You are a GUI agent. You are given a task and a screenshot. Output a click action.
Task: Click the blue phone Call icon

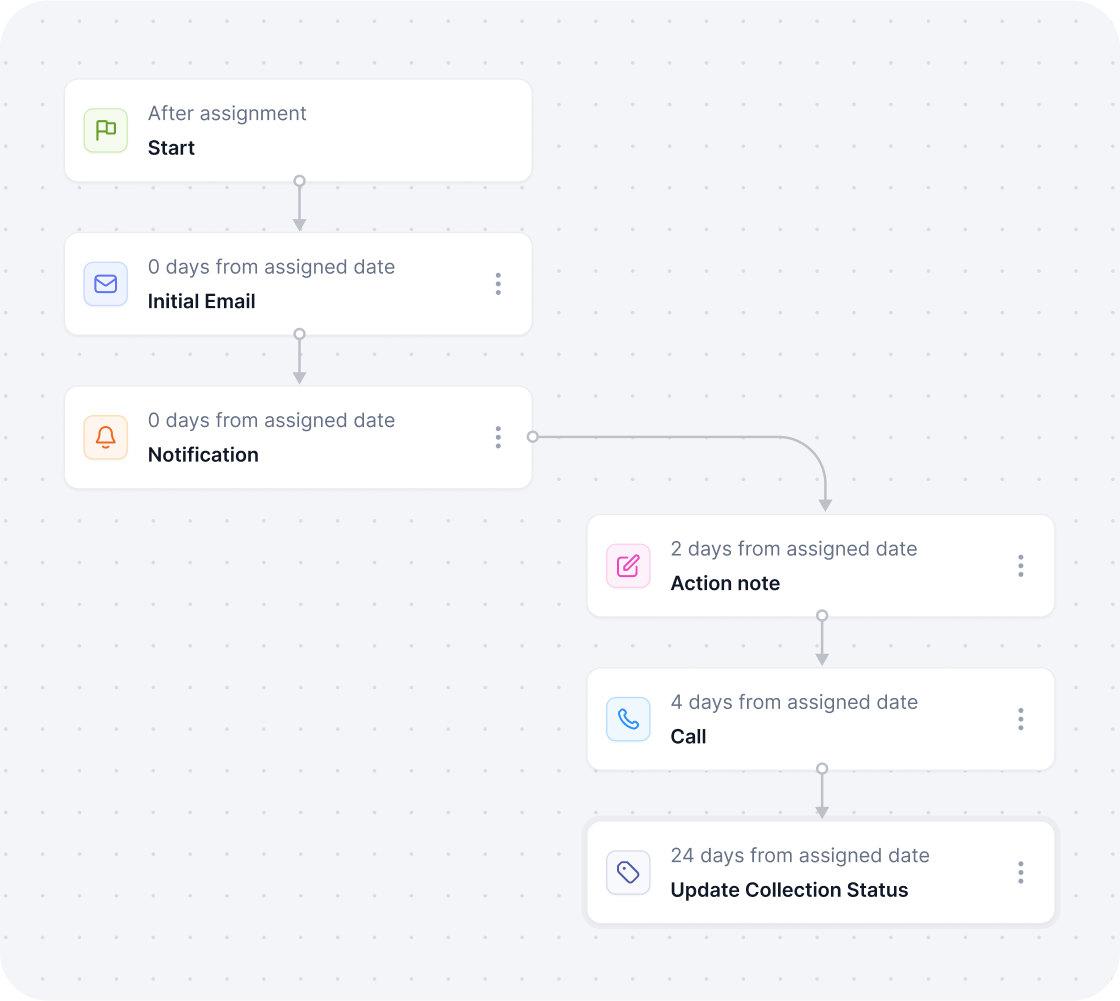629,719
